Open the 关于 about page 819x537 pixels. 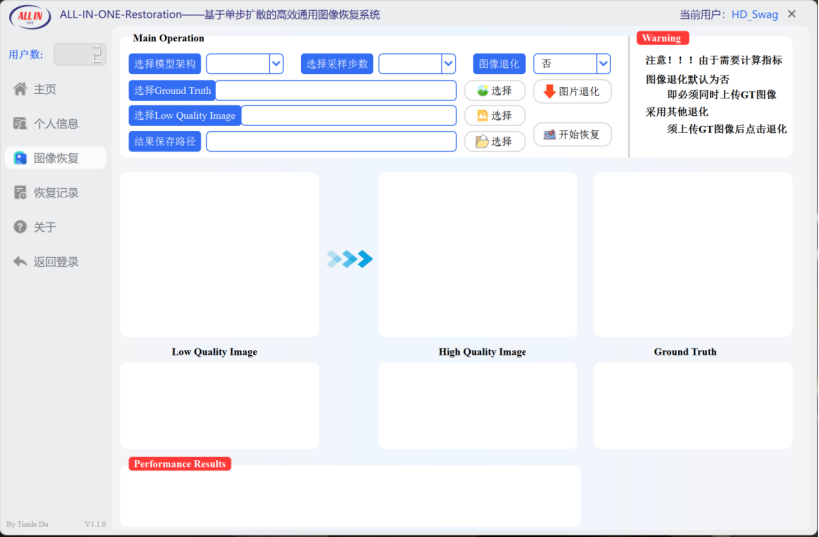pyautogui.click(x=45, y=227)
